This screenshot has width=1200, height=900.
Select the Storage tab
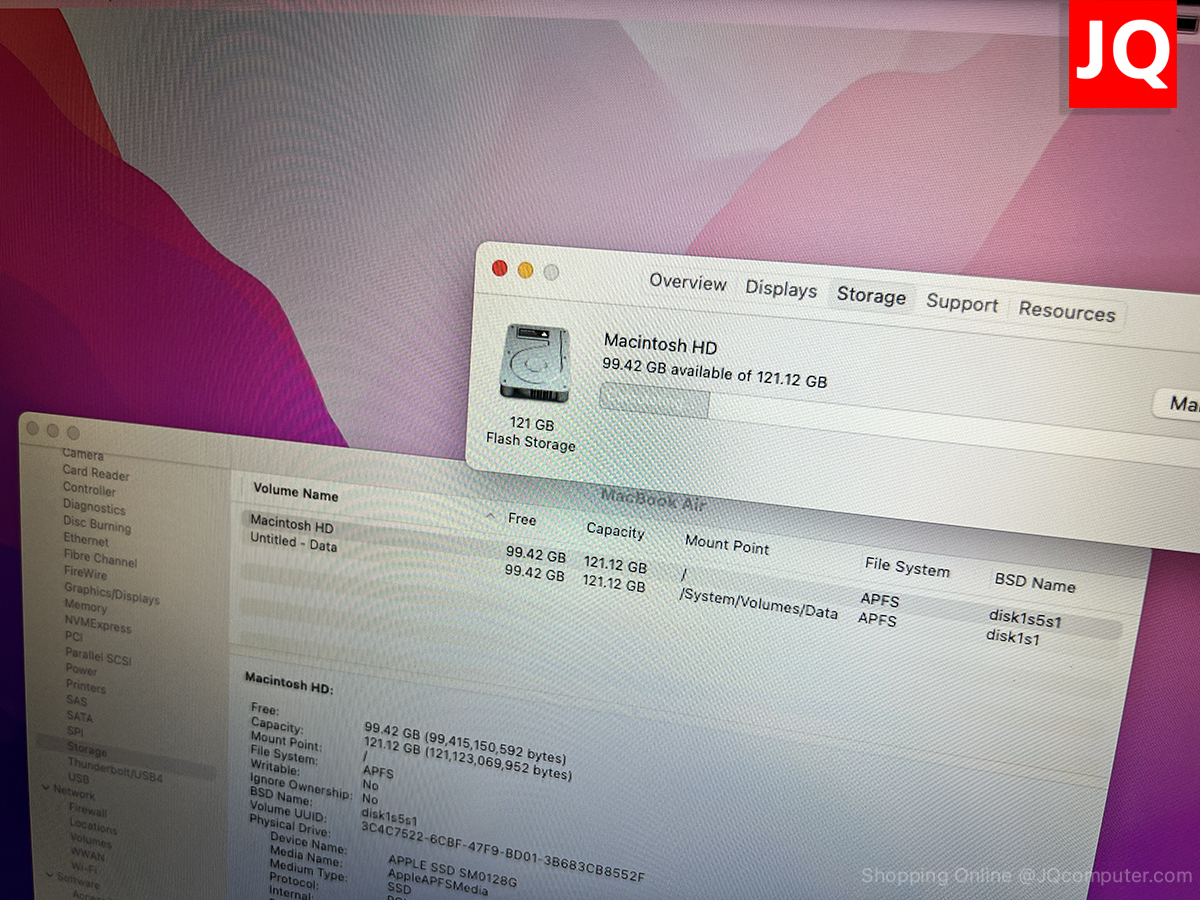pyautogui.click(x=871, y=296)
